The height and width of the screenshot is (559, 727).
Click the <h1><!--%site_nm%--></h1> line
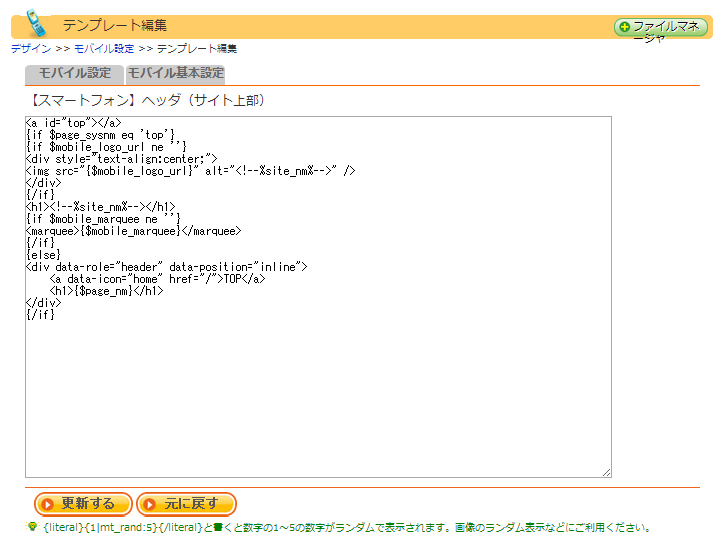pos(101,207)
